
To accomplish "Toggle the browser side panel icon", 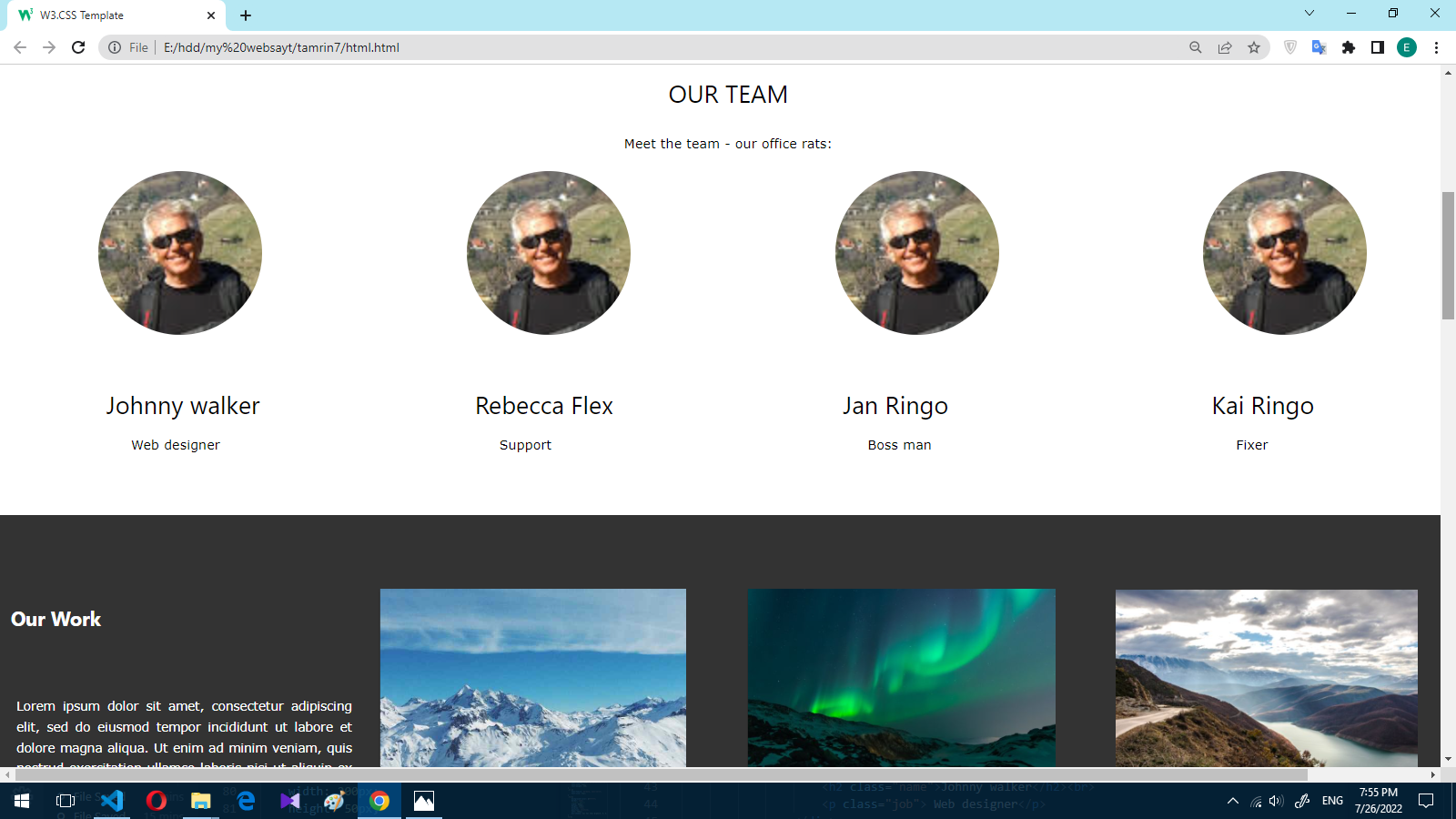I will pyautogui.click(x=1378, y=47).
